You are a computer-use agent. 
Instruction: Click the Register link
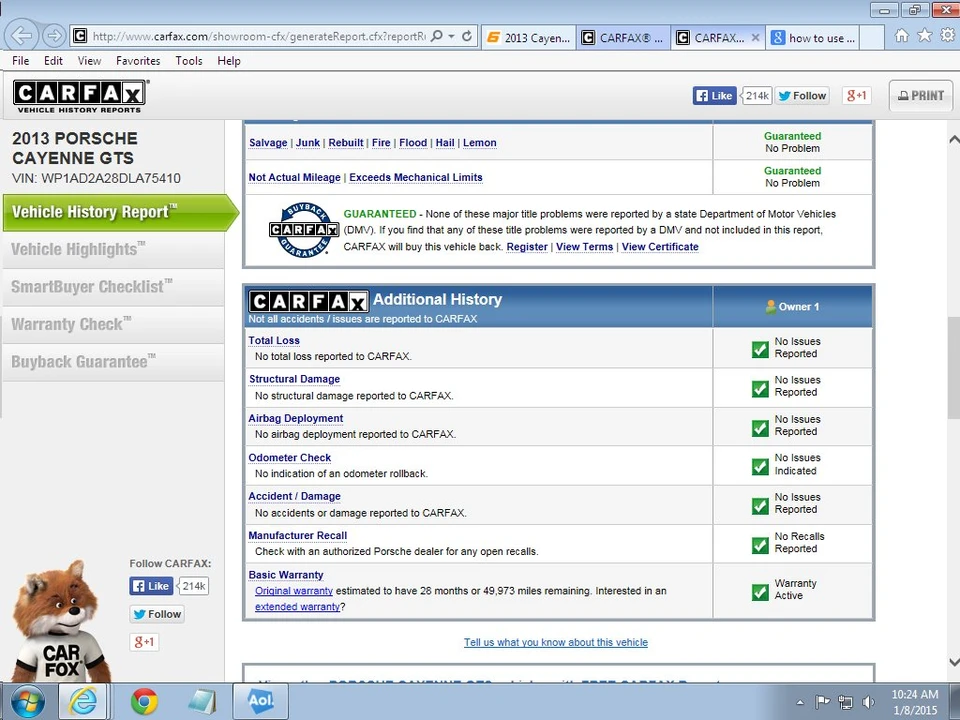527,247
